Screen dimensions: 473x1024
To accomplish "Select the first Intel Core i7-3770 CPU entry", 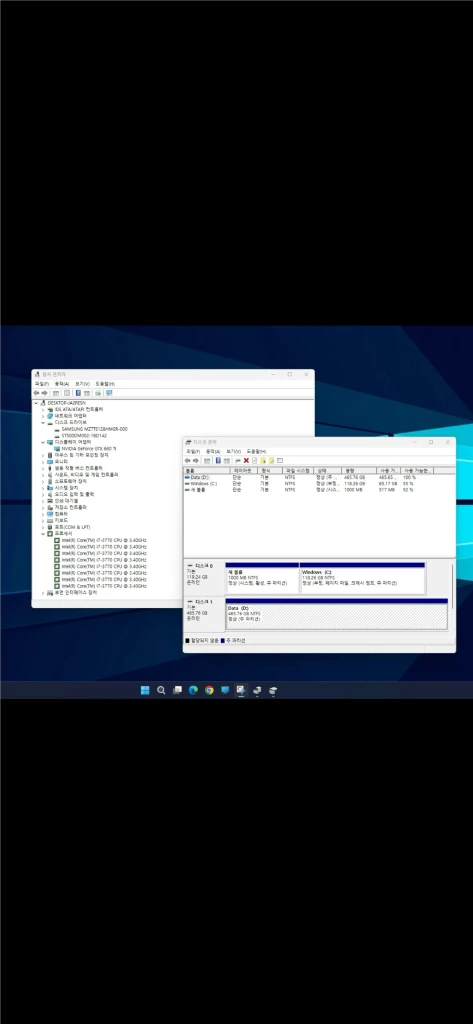I will click(103, 540).
